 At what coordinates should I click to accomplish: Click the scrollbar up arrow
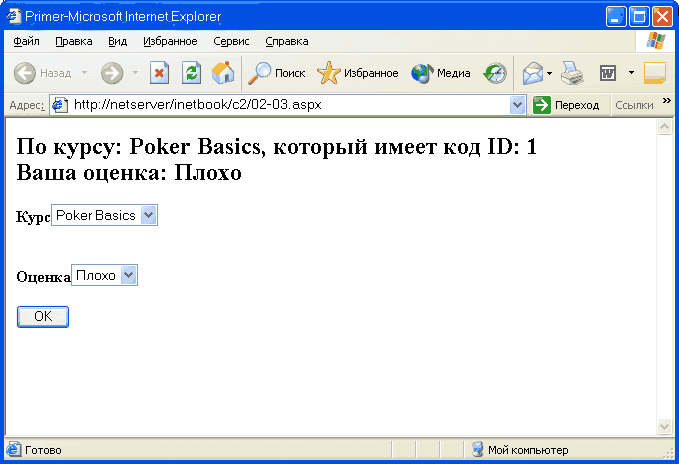[x=664, y=127]
